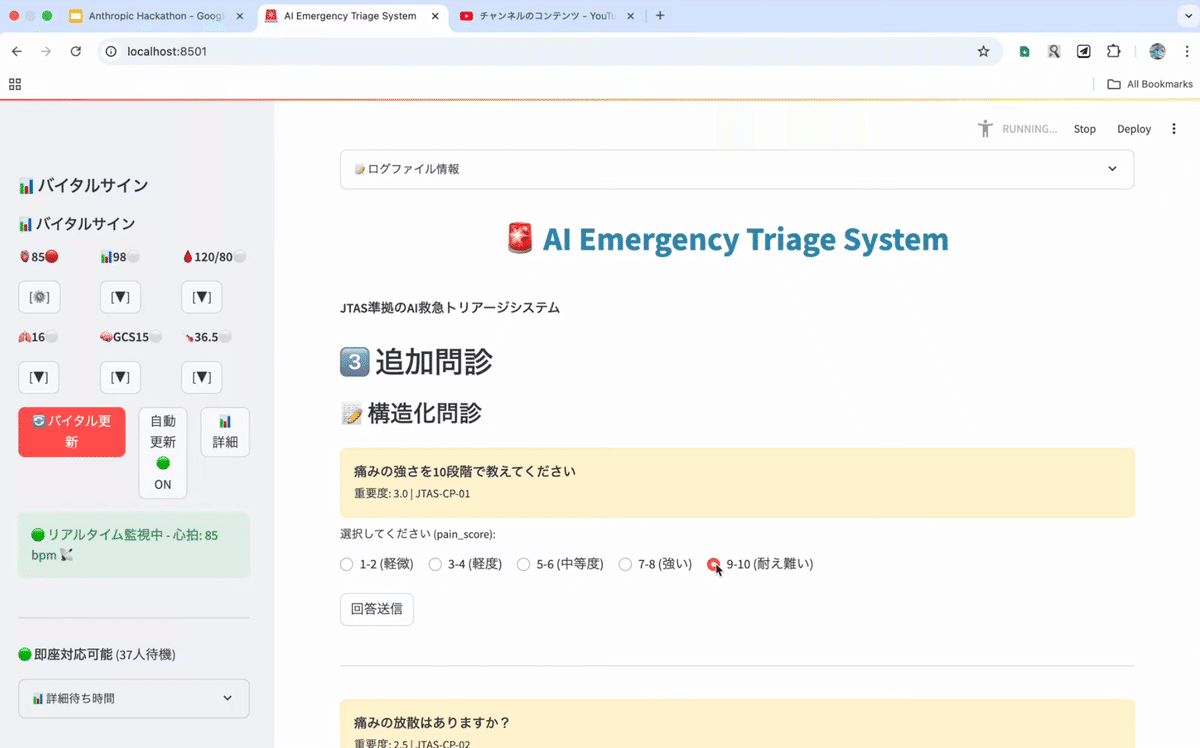The height and width of the screenshot is (748, 1200).
Task: Select the 5-6 (中等度) pain option
Action: click(524, 564)
